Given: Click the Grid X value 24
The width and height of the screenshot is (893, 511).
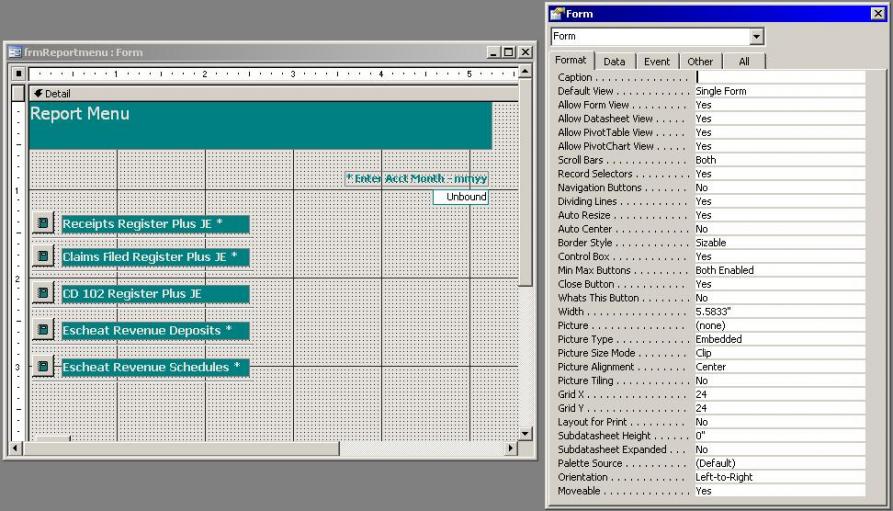Looking at the screenshot, I should pyautogui.click(x=780, y=394).
